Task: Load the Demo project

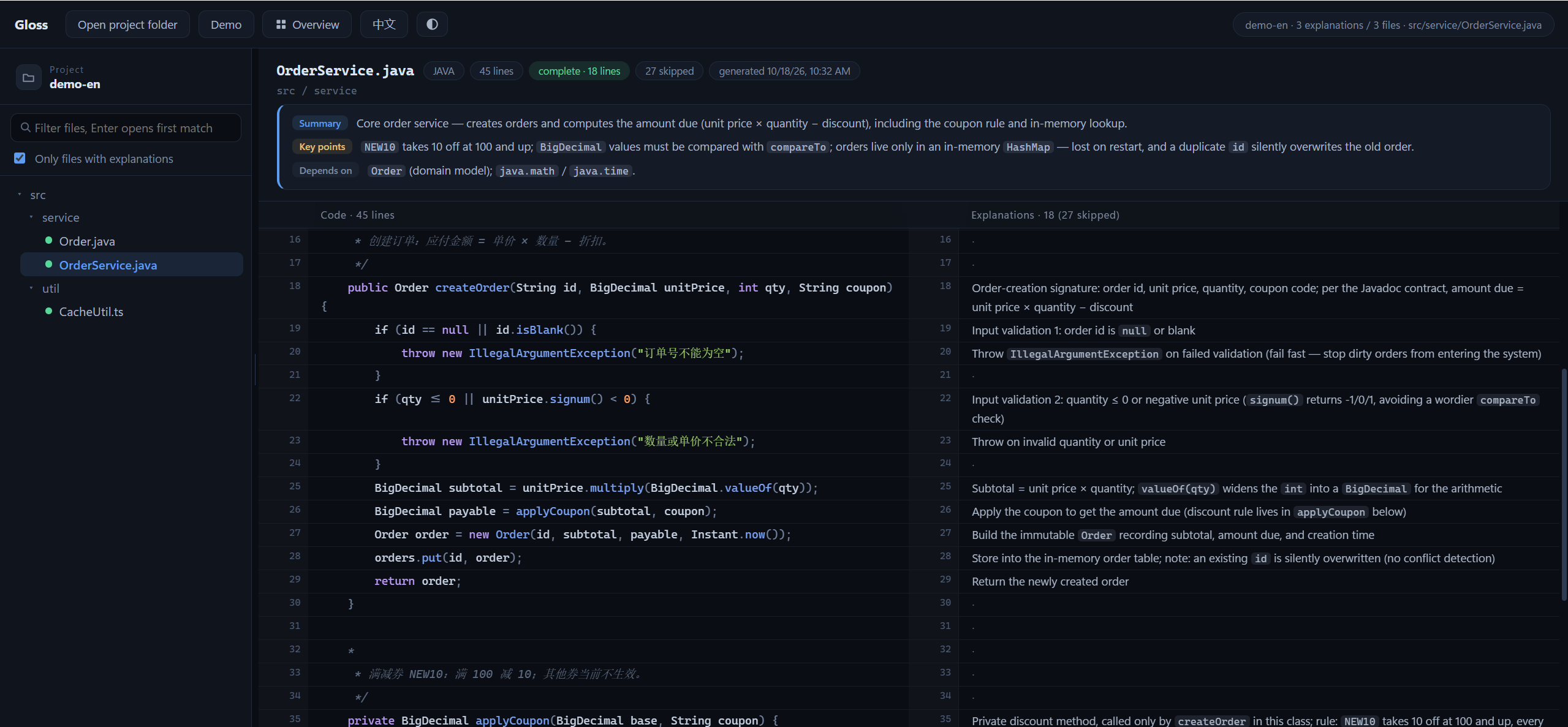Action: point(226,24)
